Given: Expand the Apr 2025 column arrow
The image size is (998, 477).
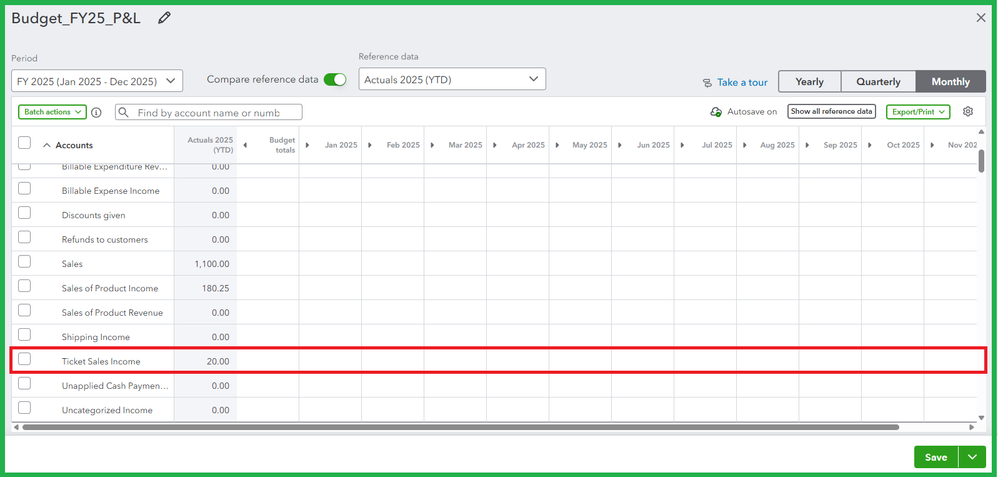Looking at the screenshot, I should pos(495,145).
